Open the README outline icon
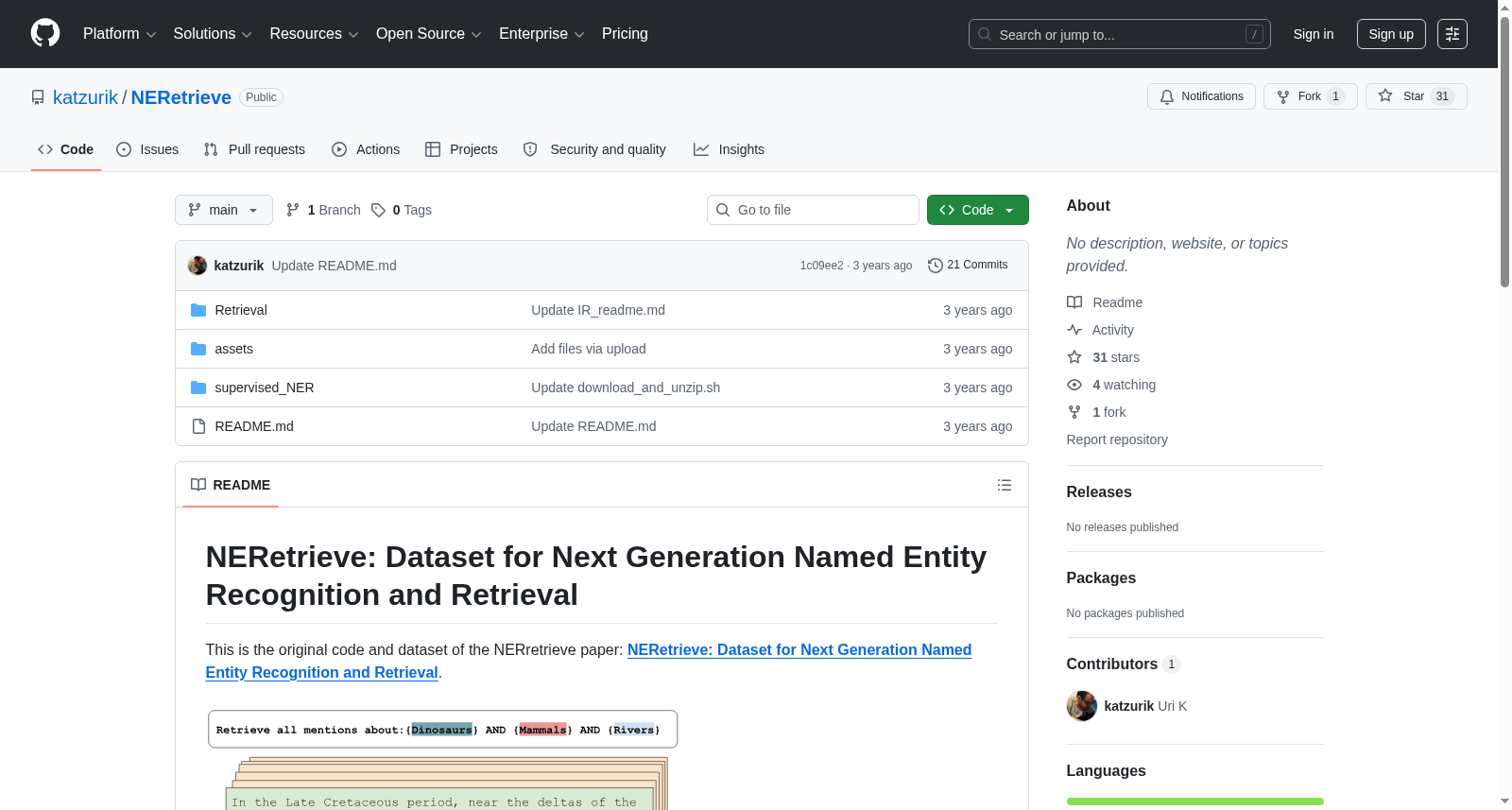The image size is (1512, 810). coord(1005,485)
